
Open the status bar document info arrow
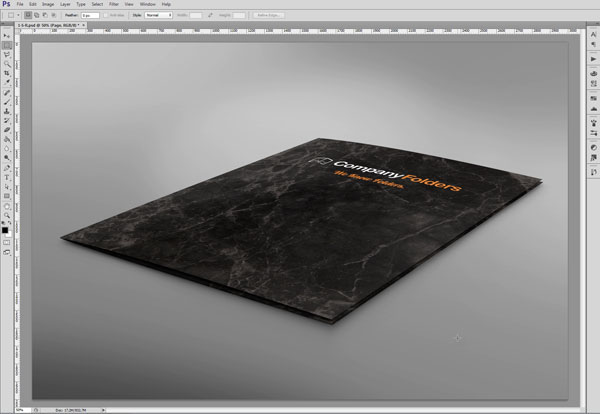click(x=103, y=410)
